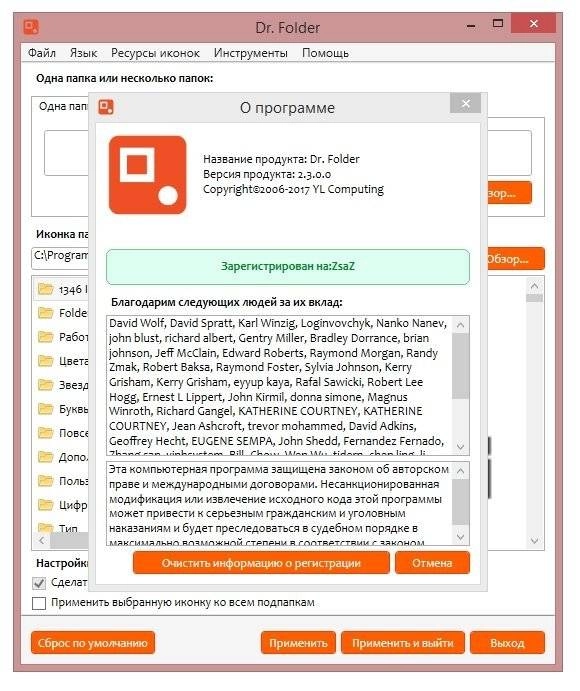Click license text scroll up arrow
The width and height of the screenshot is (580, 691).
[461, 471]
